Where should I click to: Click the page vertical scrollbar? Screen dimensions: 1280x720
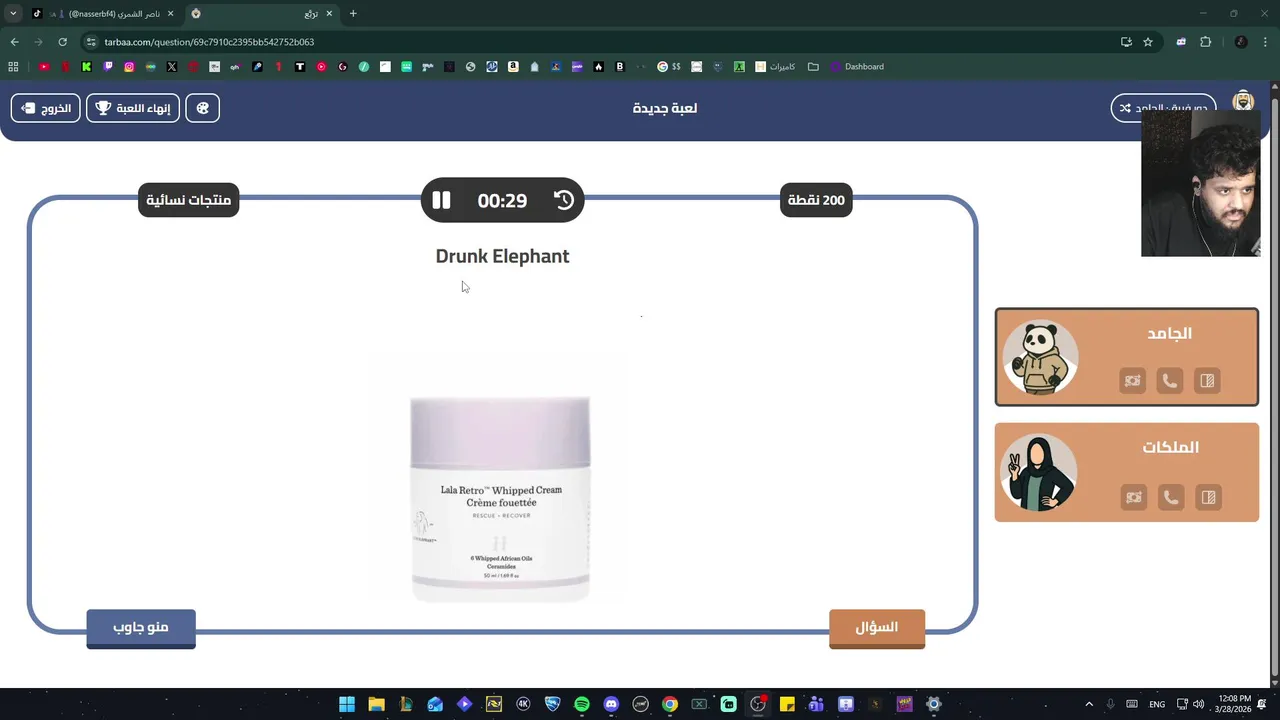(1274, 384)
